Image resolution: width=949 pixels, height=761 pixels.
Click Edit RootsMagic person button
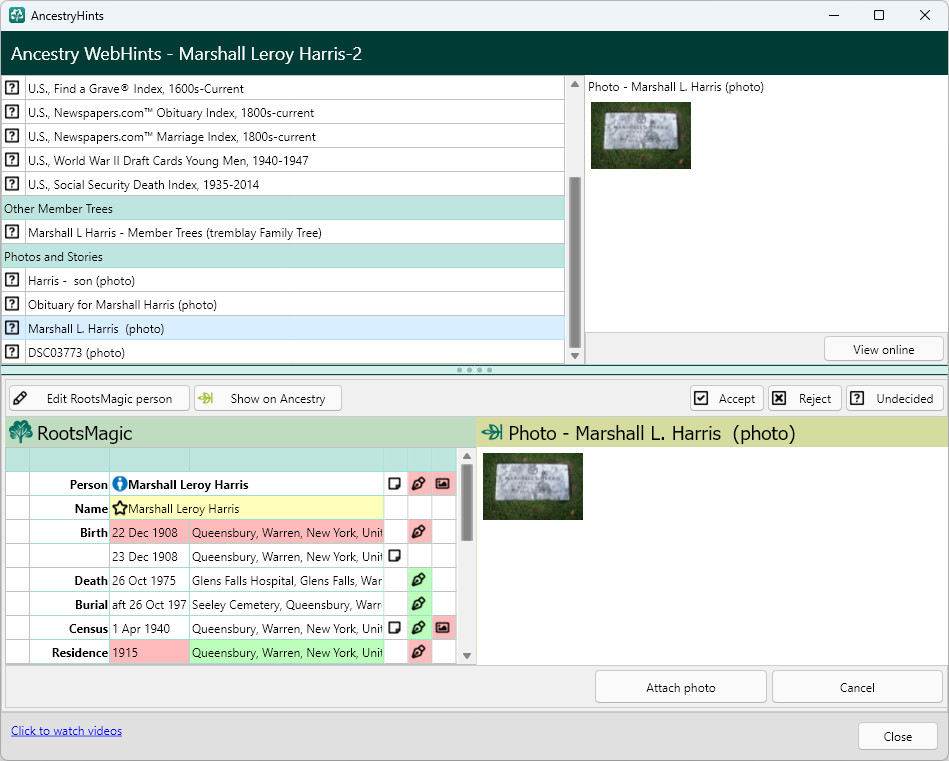coord(99,398)
